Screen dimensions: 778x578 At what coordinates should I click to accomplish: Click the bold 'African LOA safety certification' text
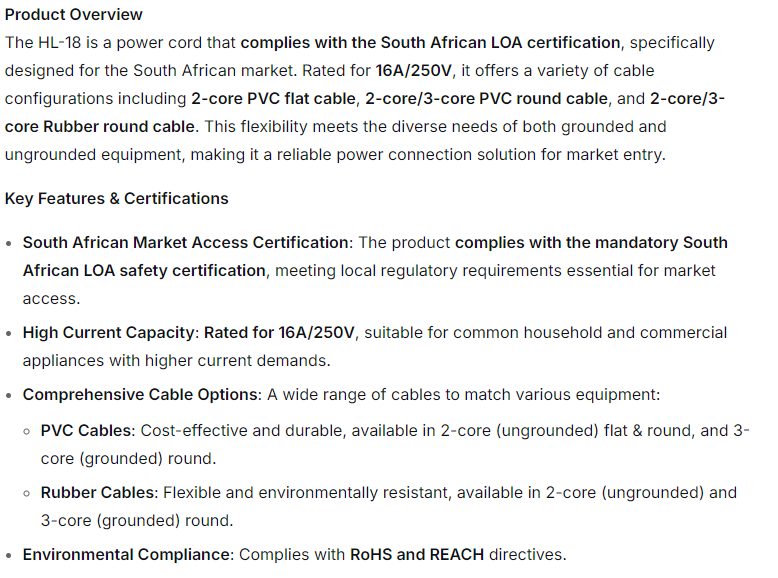(x=144, y=270)
